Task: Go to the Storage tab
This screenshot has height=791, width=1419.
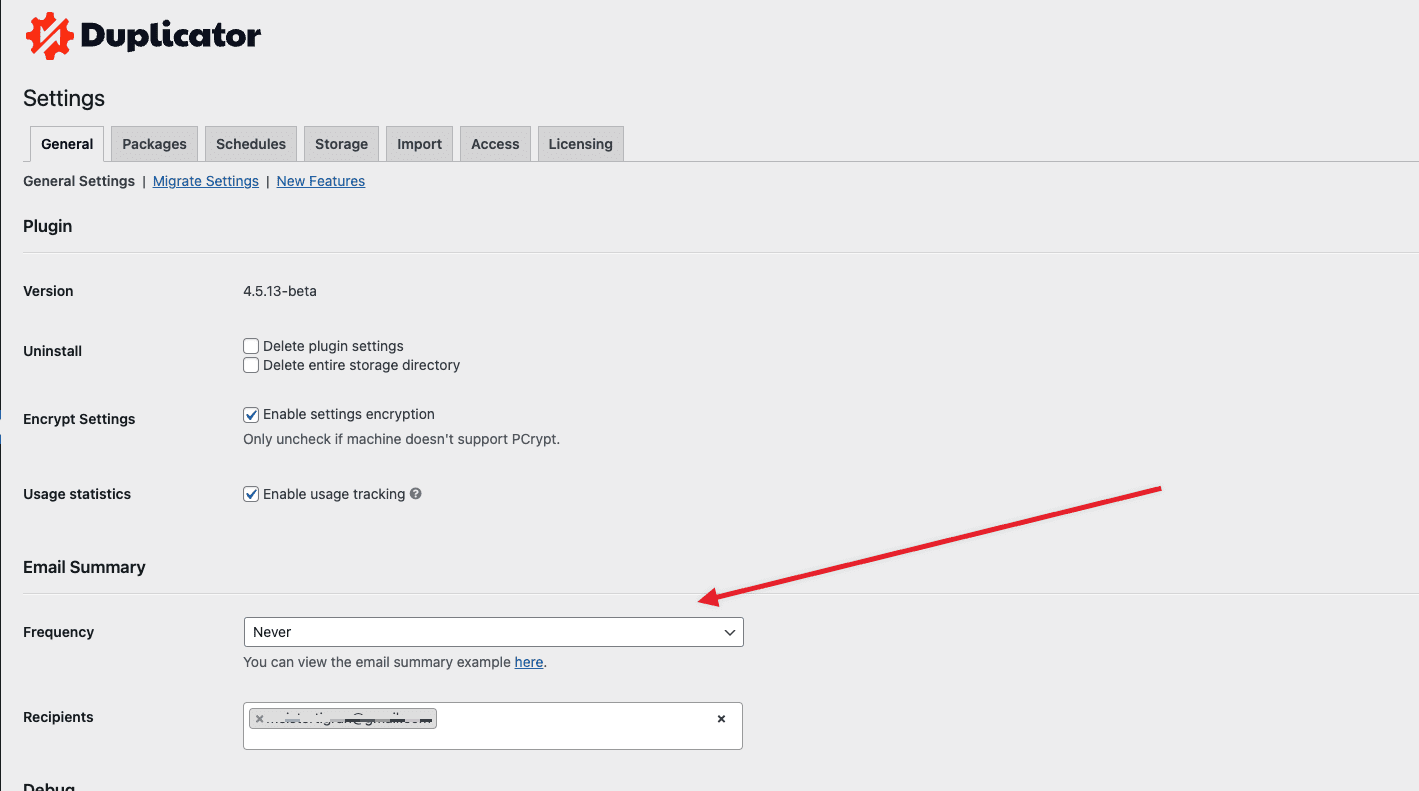Action: pyautogui.click(x=341, y=144)
